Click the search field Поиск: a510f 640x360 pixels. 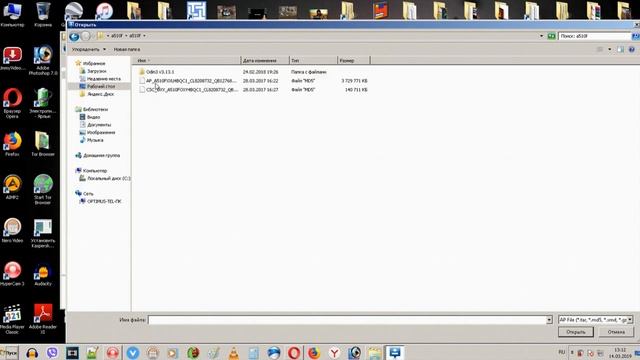594,36
